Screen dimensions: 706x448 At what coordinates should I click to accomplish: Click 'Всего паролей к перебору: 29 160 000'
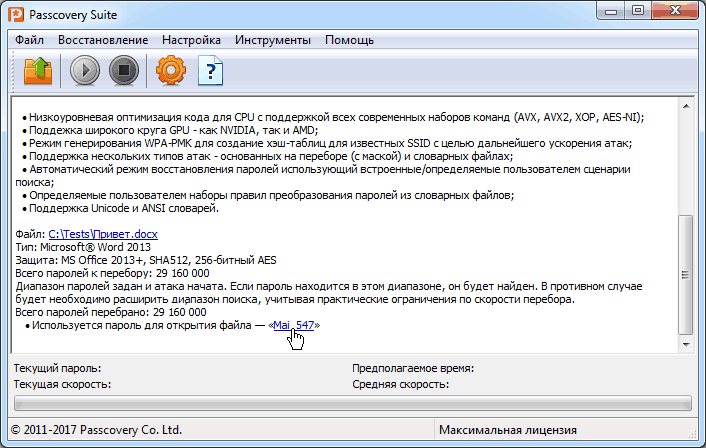coord(113,273)
